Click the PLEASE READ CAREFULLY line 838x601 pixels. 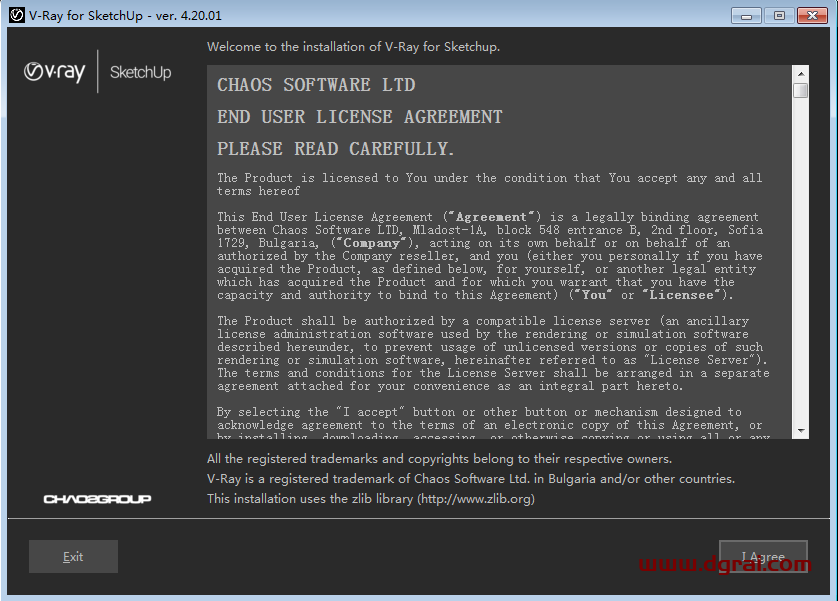(x=336, y=149)
